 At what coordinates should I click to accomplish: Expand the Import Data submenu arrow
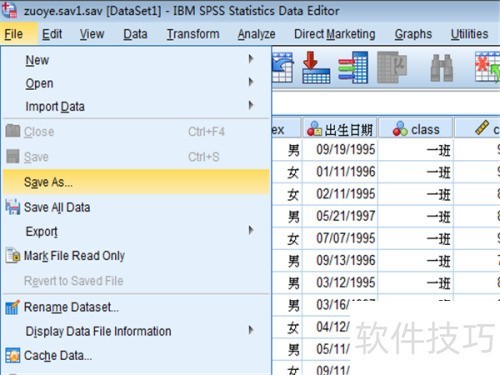tap(251, 105)
